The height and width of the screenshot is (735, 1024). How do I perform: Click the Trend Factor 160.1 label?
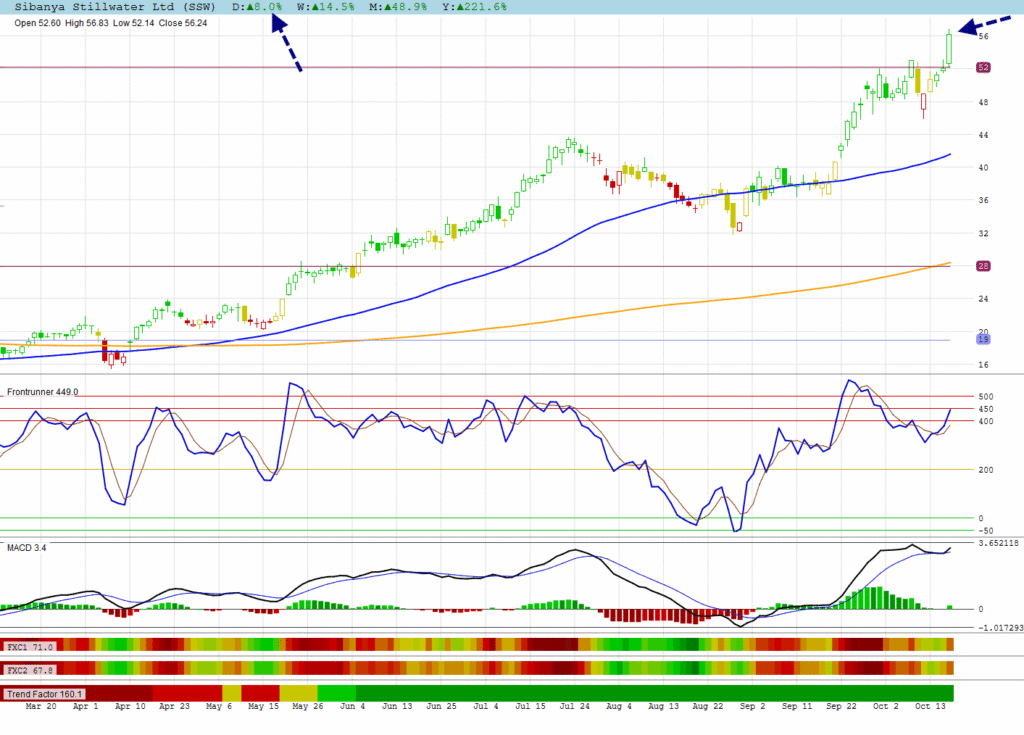(x=45, y=693)
